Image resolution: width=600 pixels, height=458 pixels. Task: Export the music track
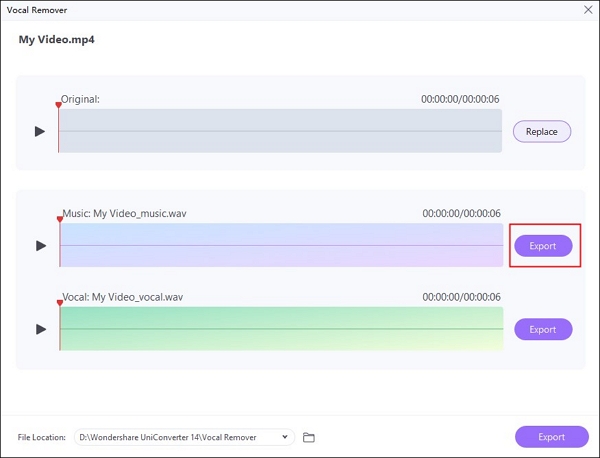click(x=542, y=245)
